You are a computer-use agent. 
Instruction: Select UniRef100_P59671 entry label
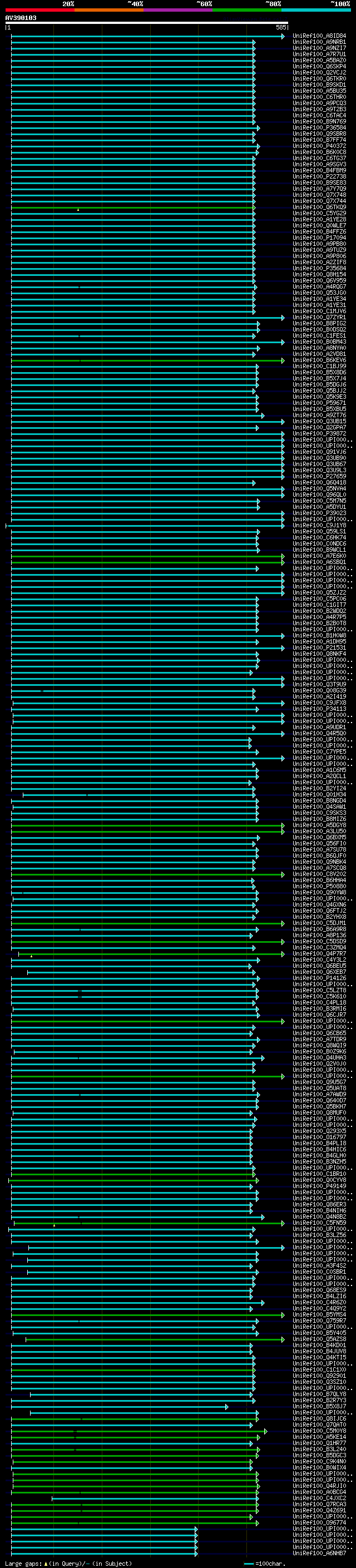click(319, 403)
